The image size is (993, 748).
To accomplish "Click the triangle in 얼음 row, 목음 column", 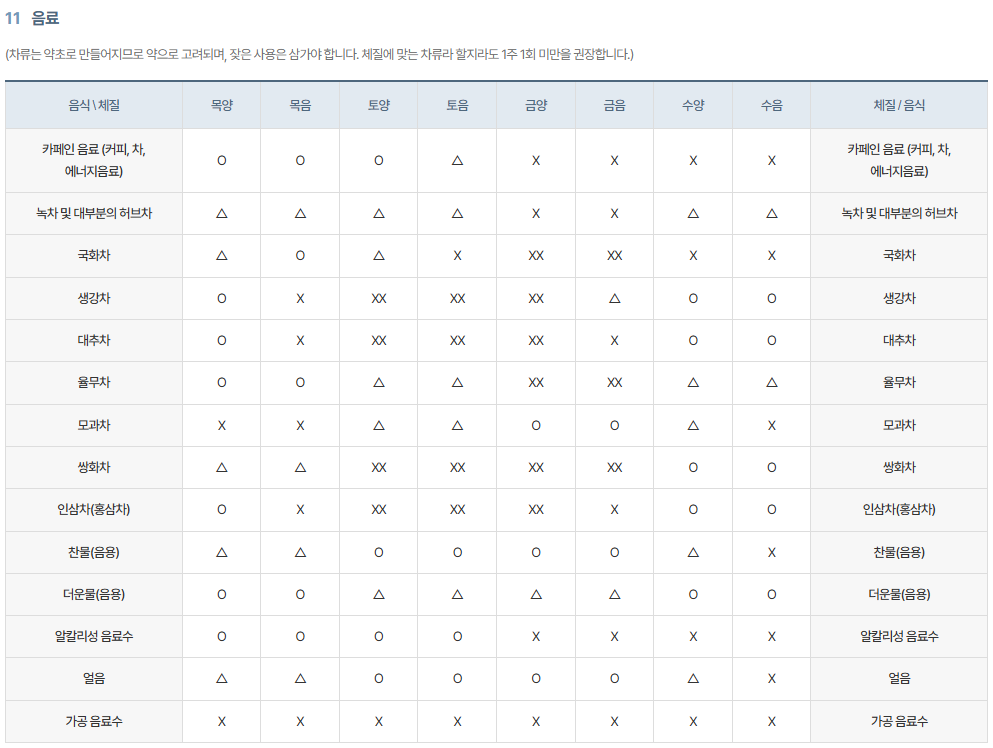I will point(300,678).
